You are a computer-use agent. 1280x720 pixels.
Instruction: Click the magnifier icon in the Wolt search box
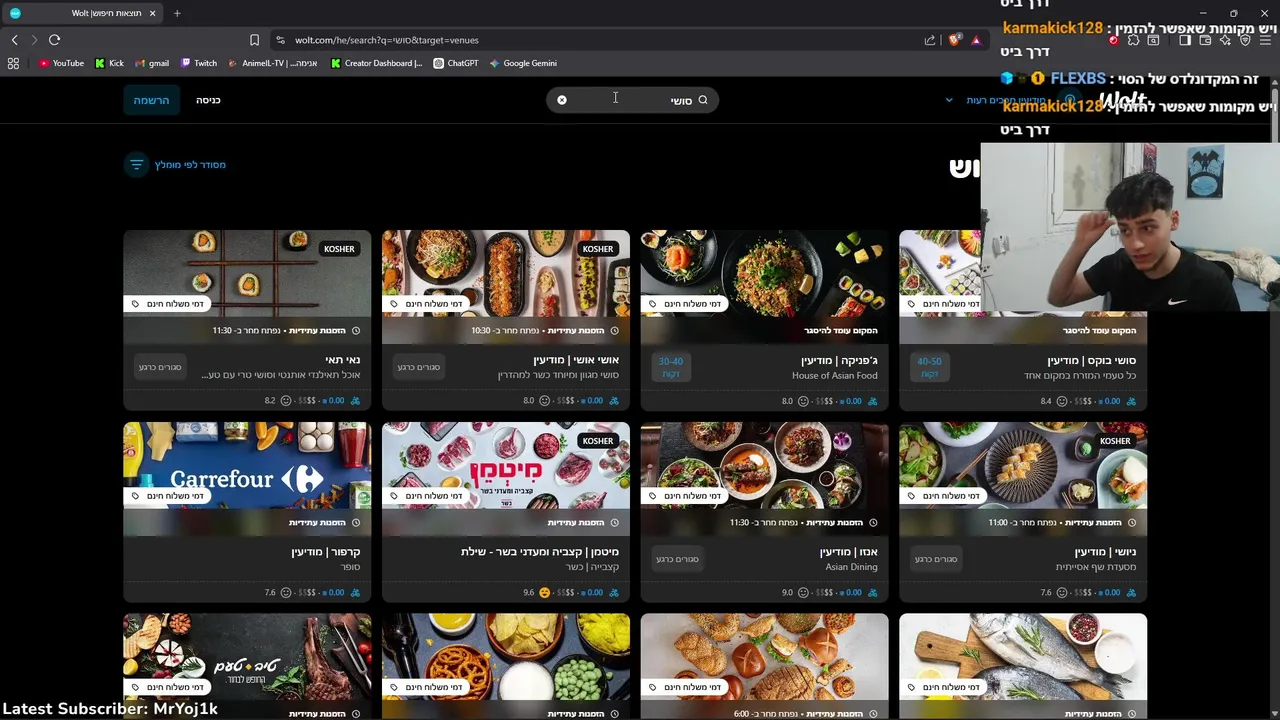click(x=703, y=100)
